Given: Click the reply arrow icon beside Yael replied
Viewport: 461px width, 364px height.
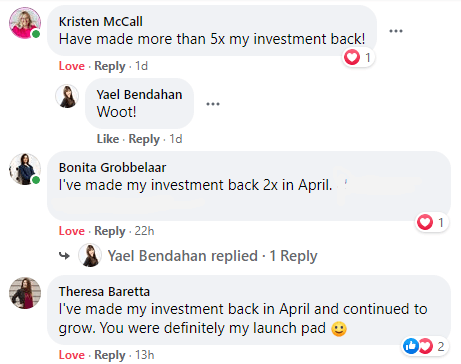Looking at the screenshot, I should click(x=64, y=256).
